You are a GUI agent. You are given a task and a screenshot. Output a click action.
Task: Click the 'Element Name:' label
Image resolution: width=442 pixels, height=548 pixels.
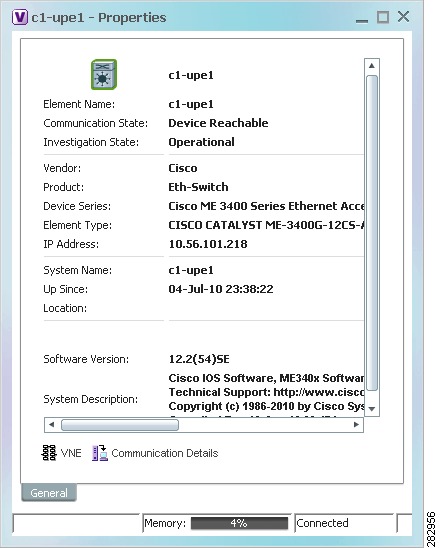tap(79, 104)
